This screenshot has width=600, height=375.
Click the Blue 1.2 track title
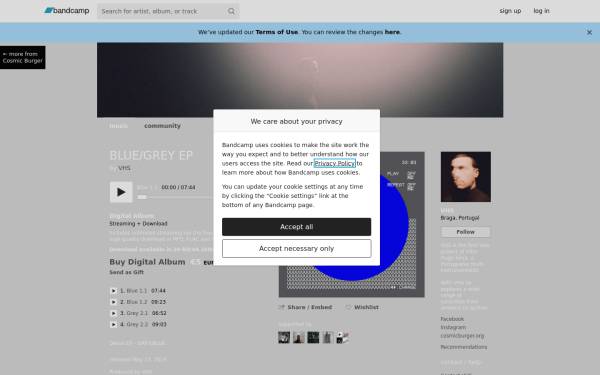click(x=137, y=302)
